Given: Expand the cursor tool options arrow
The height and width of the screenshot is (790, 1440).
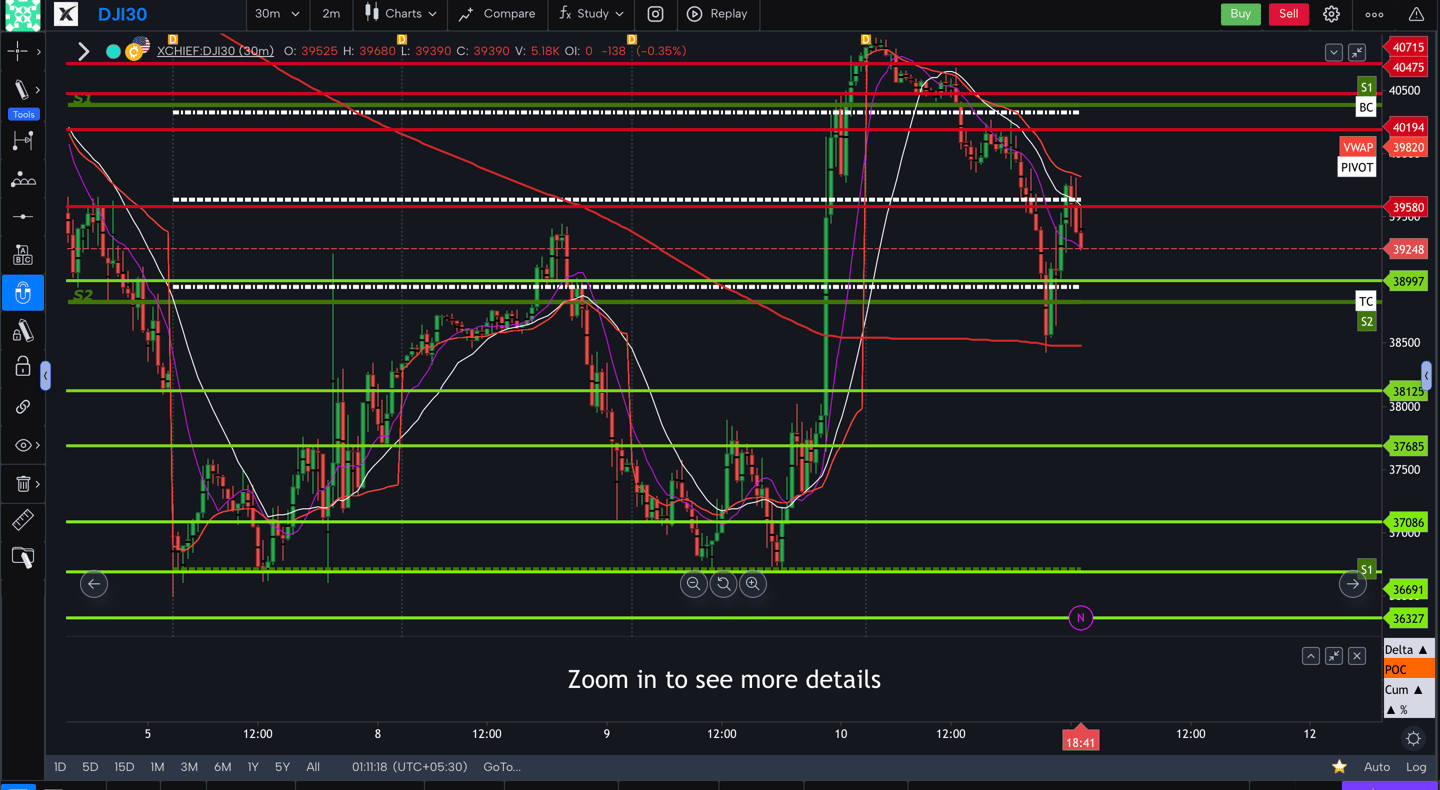Looking at the screenshot, I should point(38,51).
